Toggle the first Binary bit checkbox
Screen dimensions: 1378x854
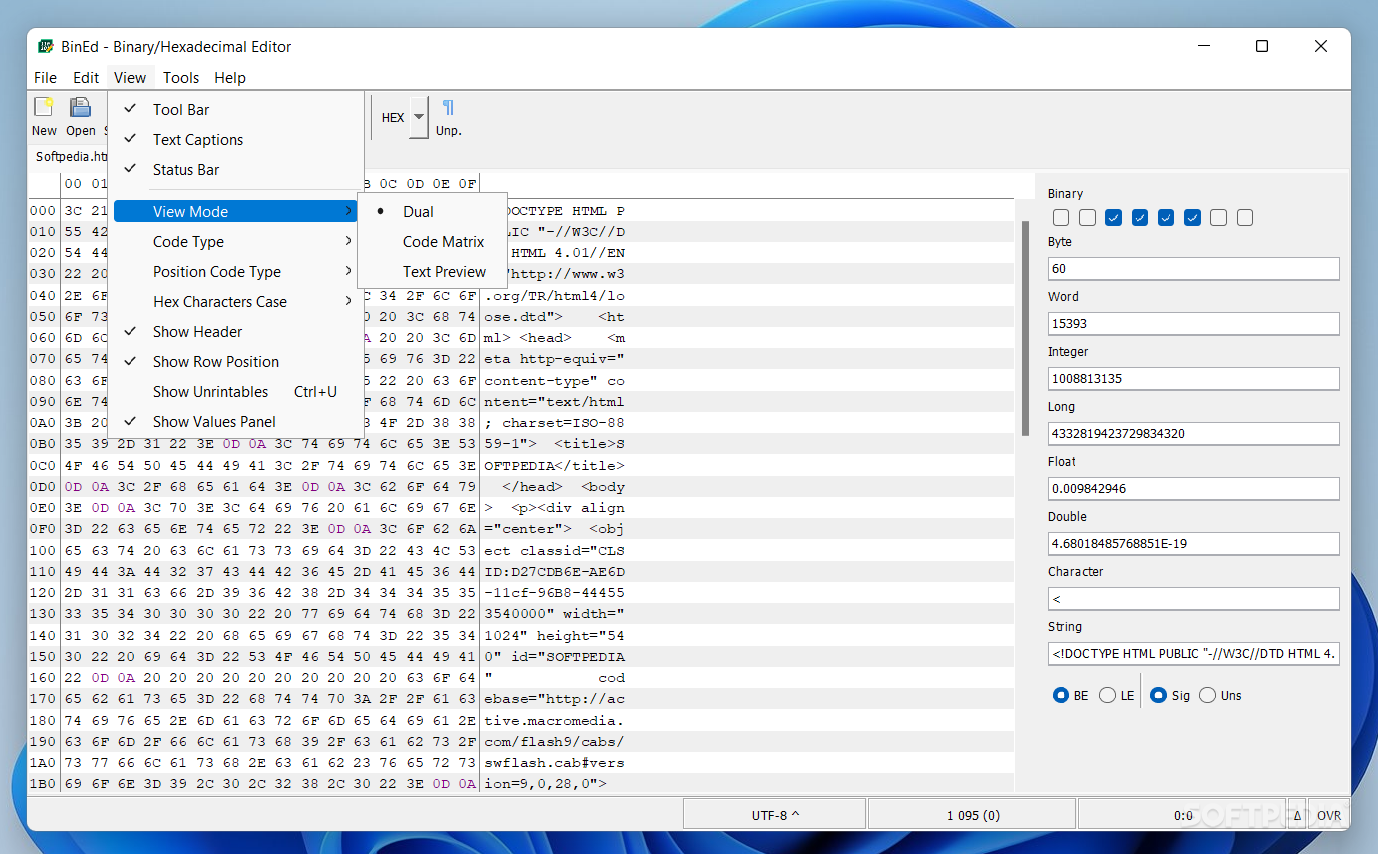click(x=1061, y=217)
